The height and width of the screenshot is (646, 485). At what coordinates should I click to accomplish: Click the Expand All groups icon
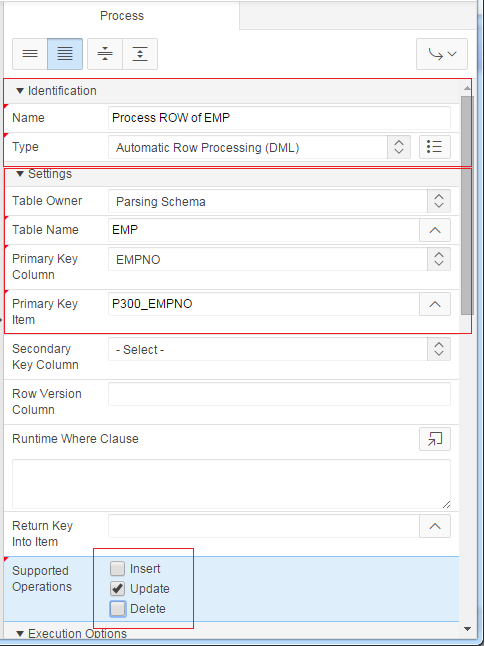[140, 54]
